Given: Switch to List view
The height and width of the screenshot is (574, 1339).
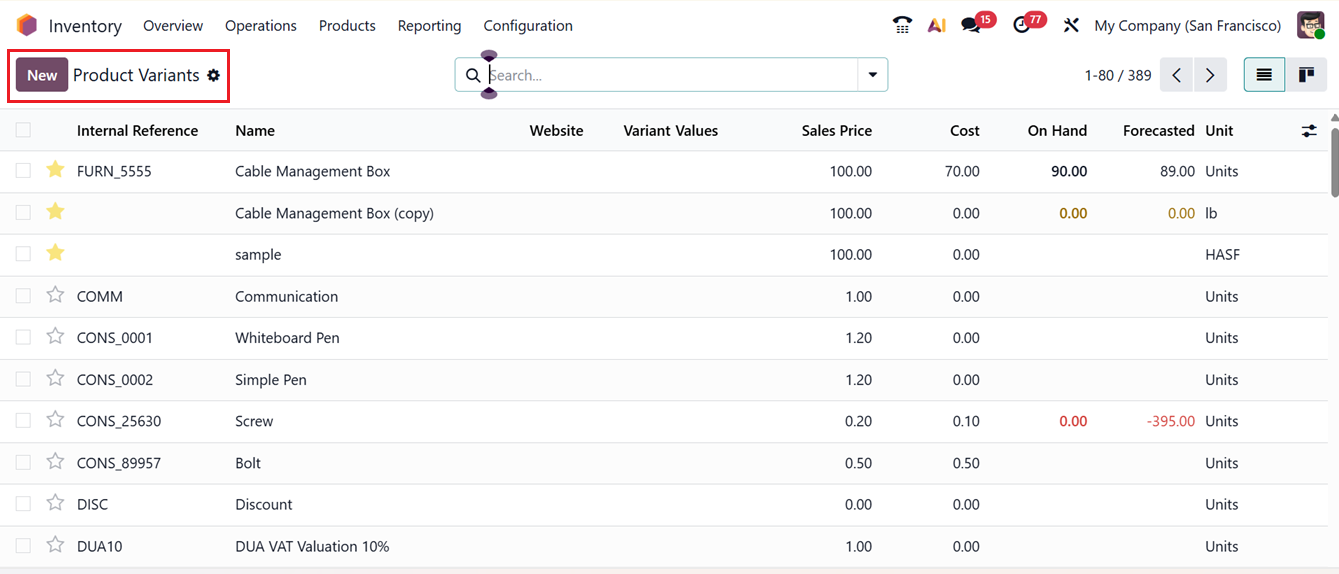Looking at the screenshot, I should pos(1264,75).
